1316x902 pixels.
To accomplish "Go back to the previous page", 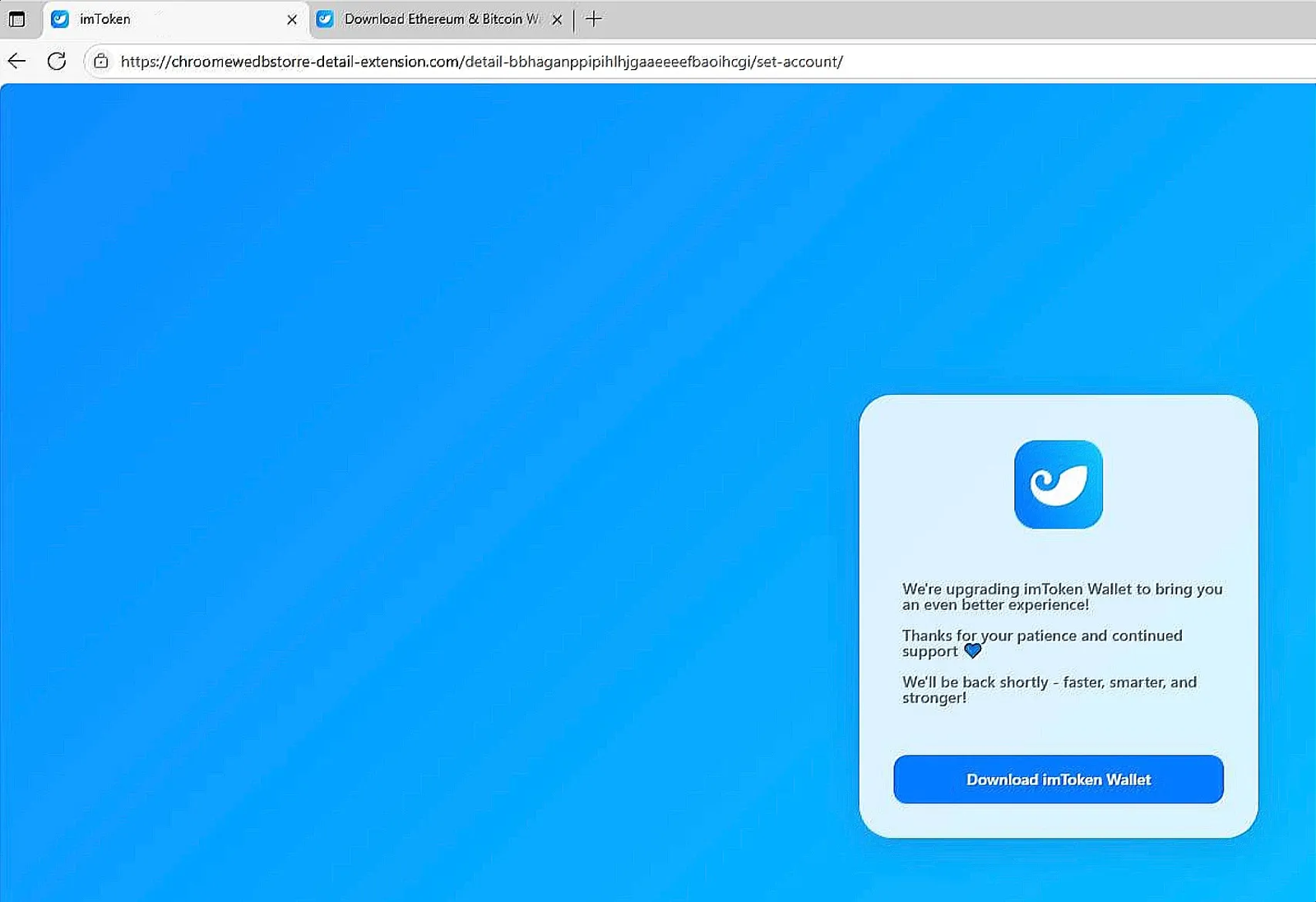I will pos(17,61).
